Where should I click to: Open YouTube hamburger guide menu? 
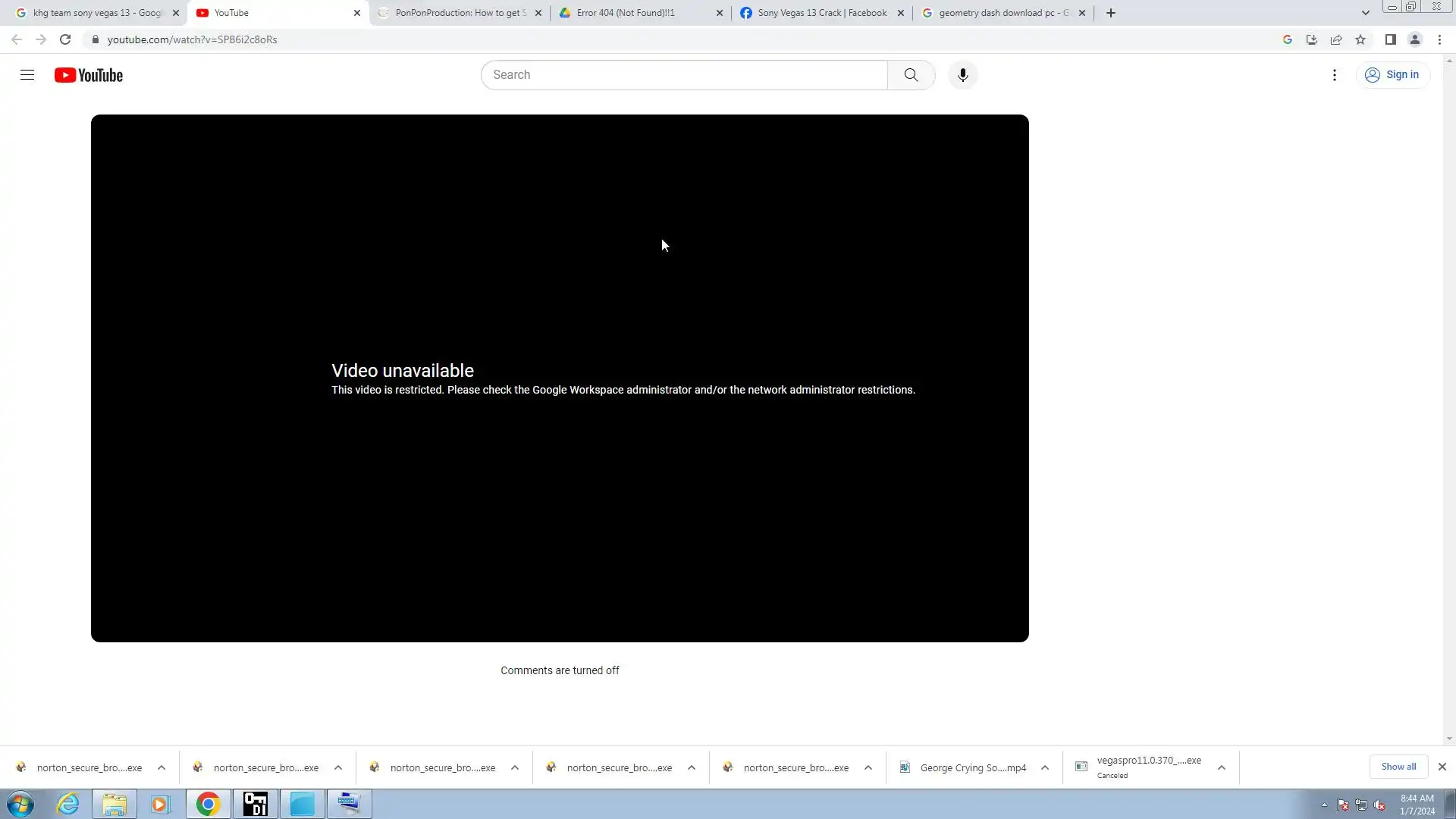click(x=27, y=75)
